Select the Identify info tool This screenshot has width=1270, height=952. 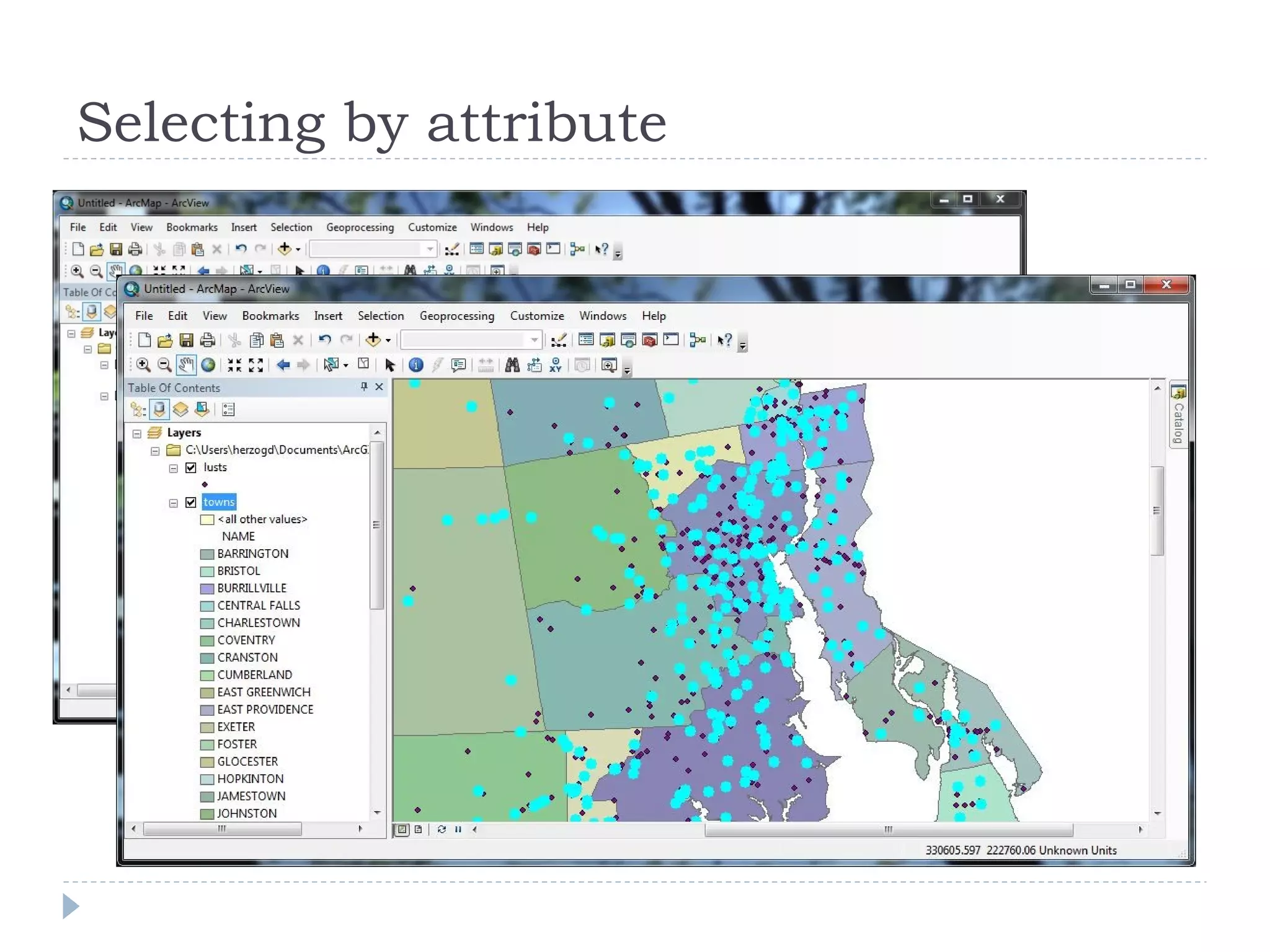[x=416, y=365]
